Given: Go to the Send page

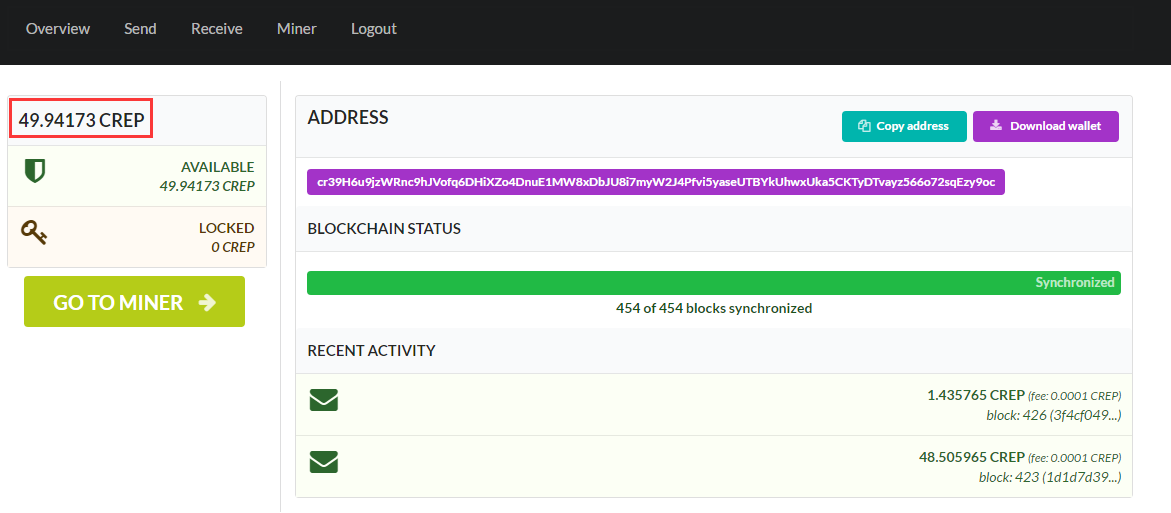Looking at the screenshot, I should [x=140, y=29].
